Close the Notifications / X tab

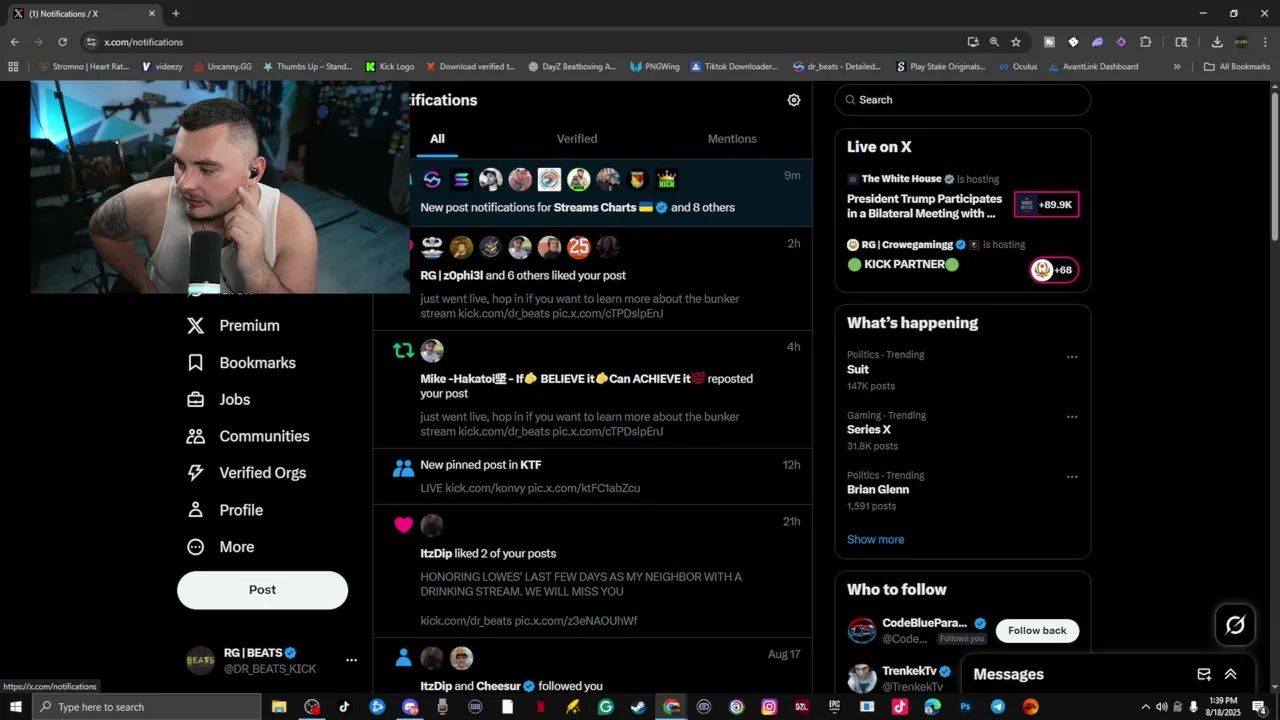point(152,14)
